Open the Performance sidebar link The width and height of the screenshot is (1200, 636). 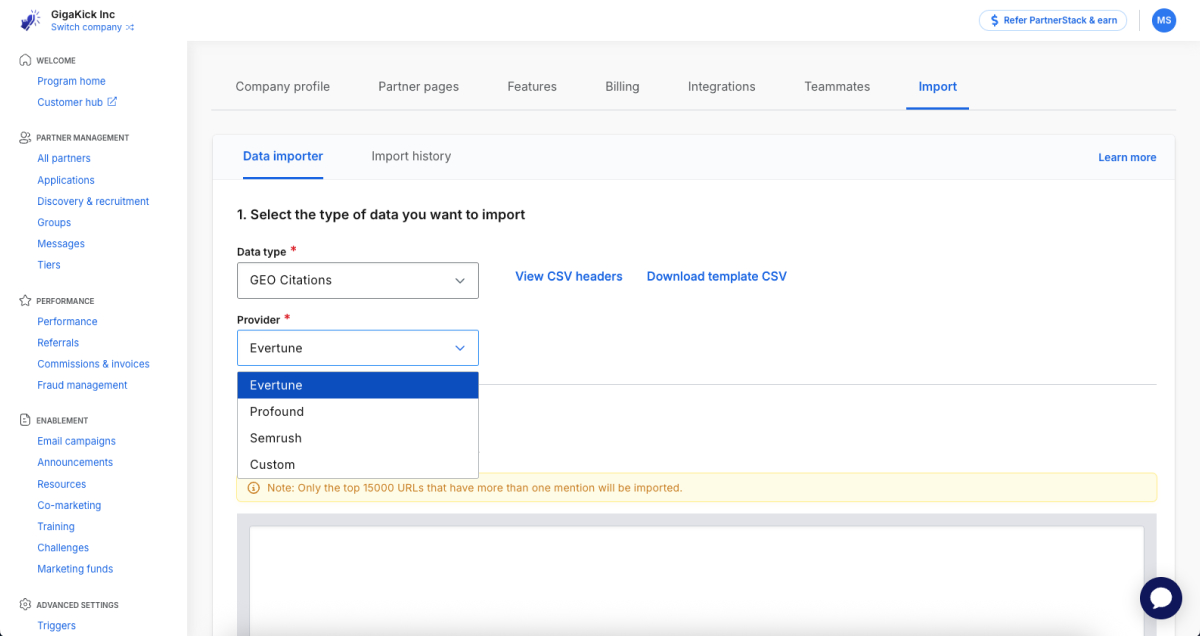67,321
